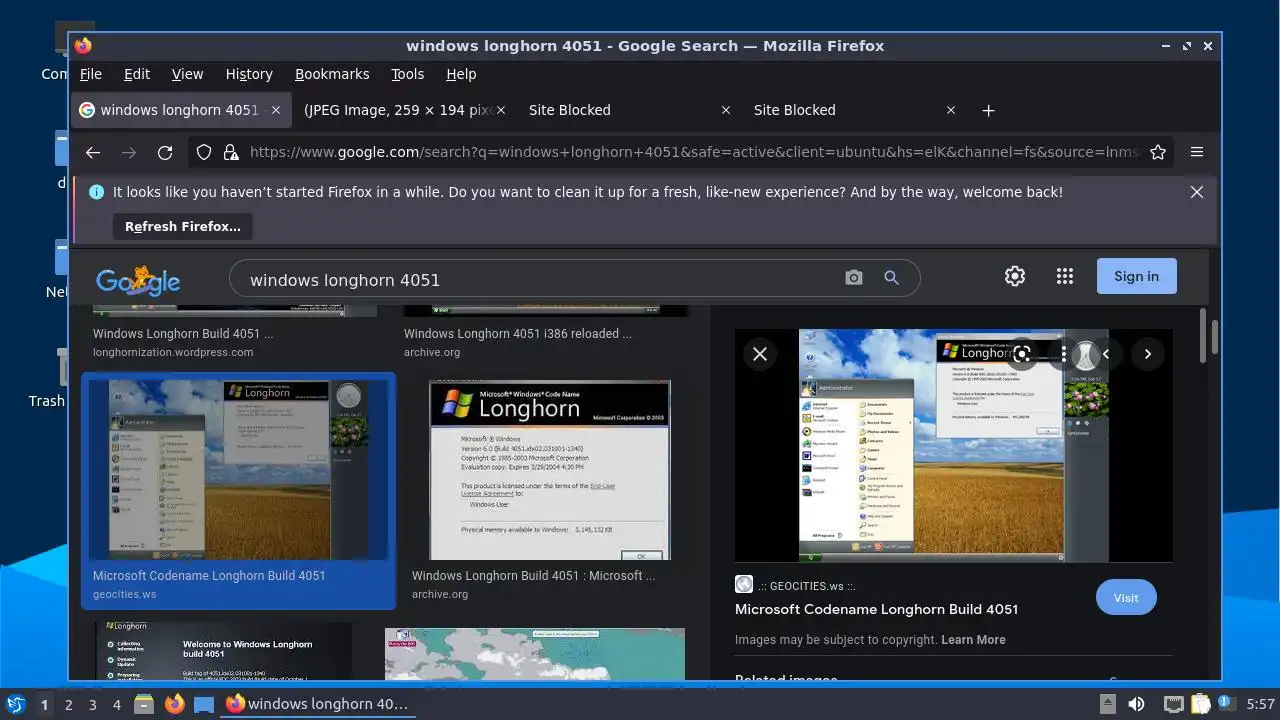Viewport: 1280px width, 720px height.
Task: Launch Firefox from the taskbar quick launcher
Action: (x=174, y=704)
